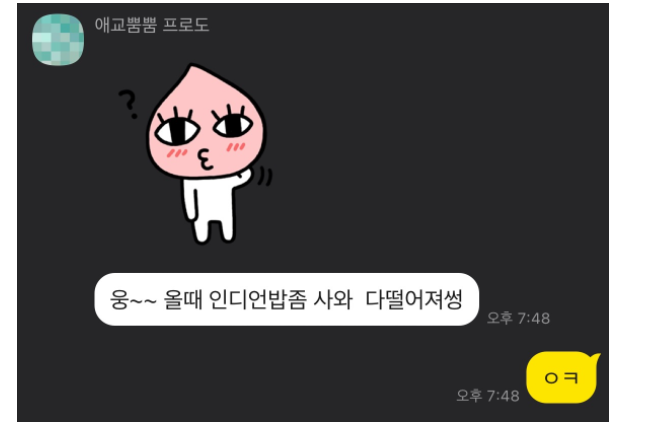Click the word 인디언밥좀 in the message
Viewport: 655px width, 434px height.
click(257, 299)
